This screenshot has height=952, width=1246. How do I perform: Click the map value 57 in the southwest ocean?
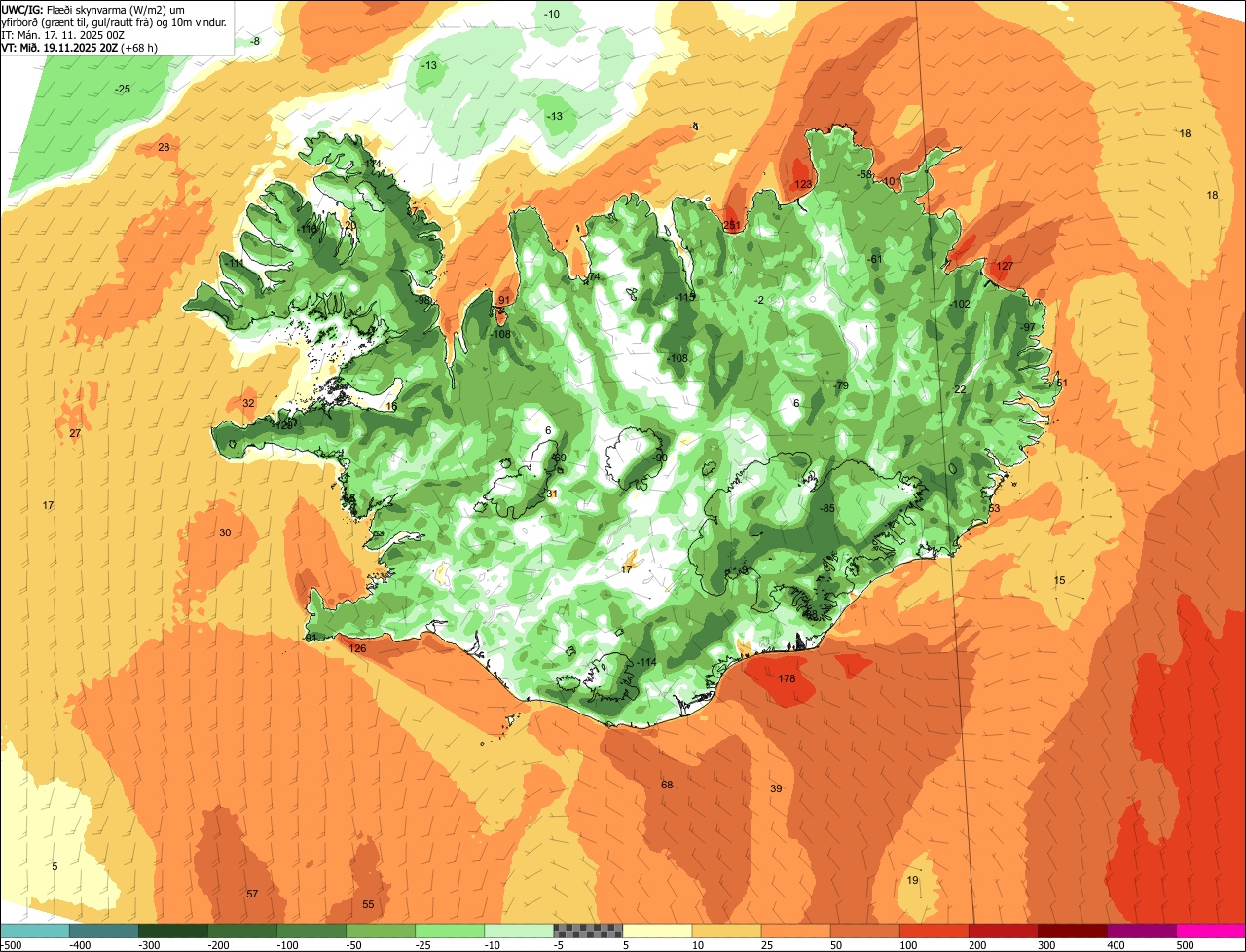click(252, 894)
